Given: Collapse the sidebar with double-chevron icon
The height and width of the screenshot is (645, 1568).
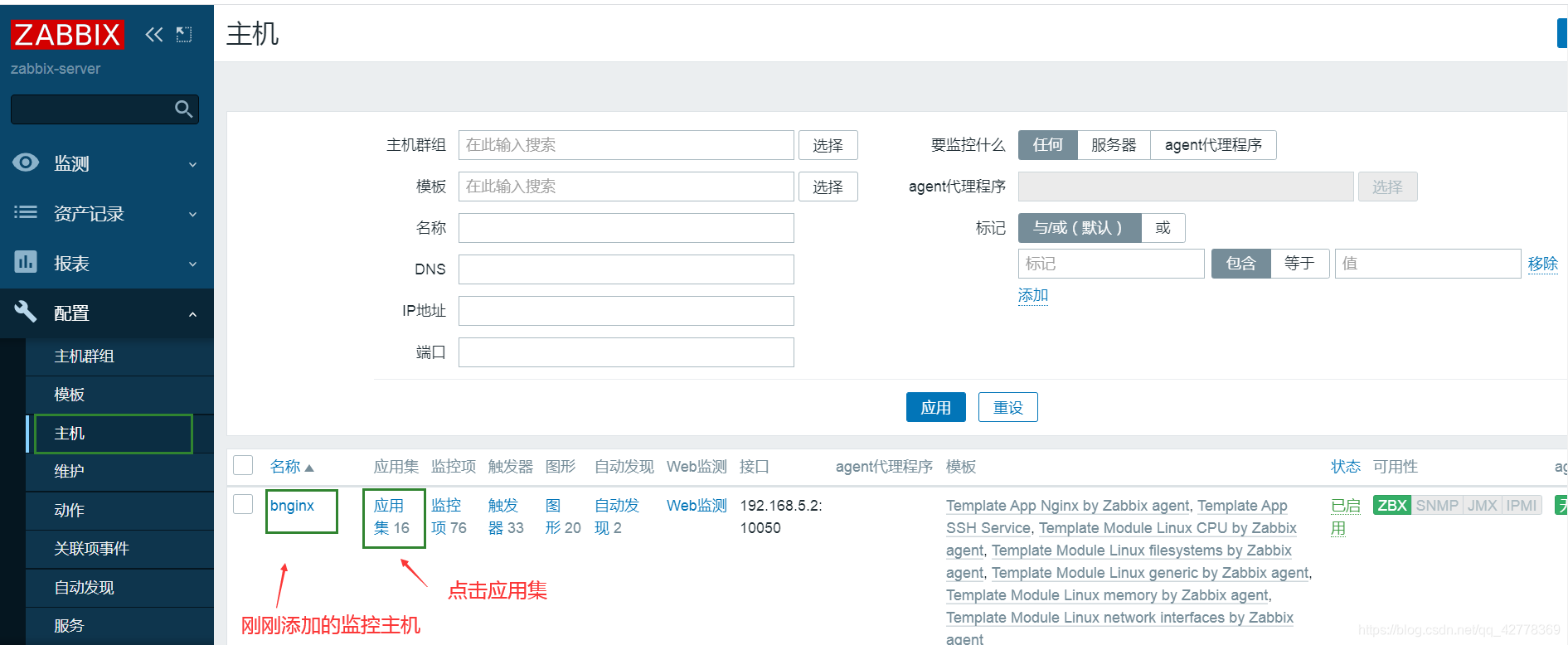Looking at the screenshot, I should (154, 34).
